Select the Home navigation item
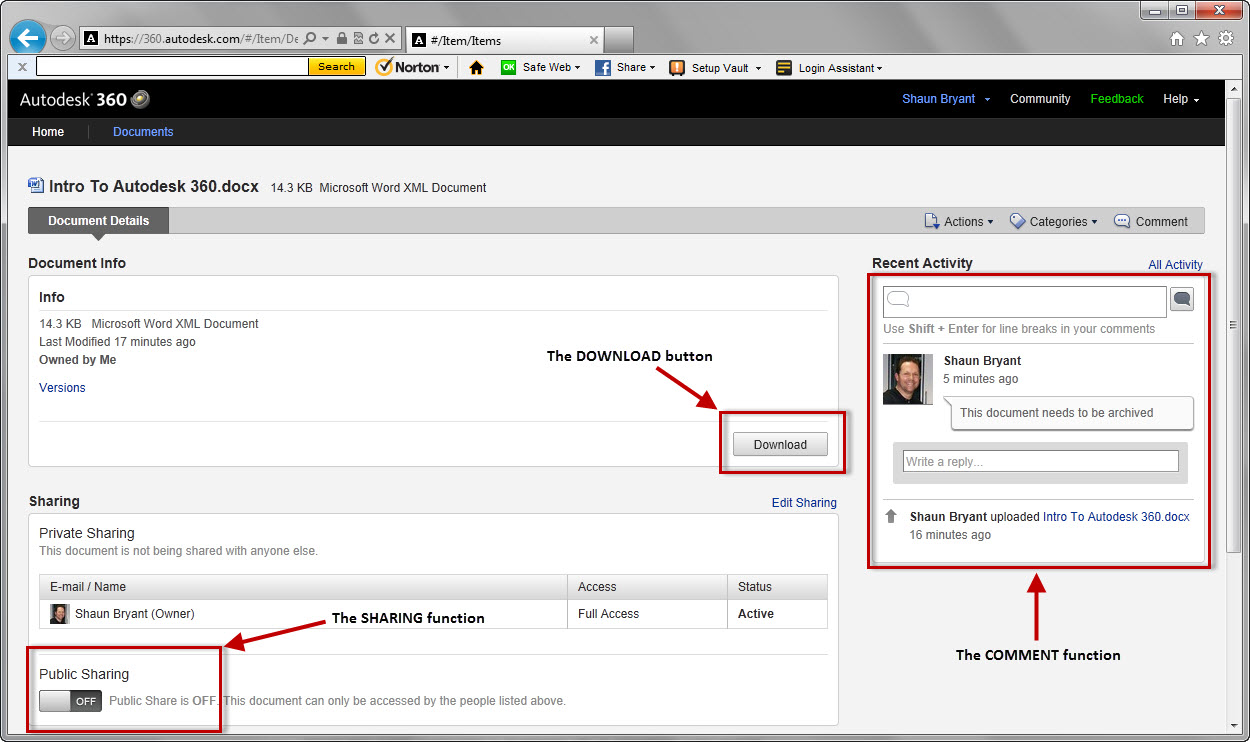1250x742 pixels. coord(48,132)
